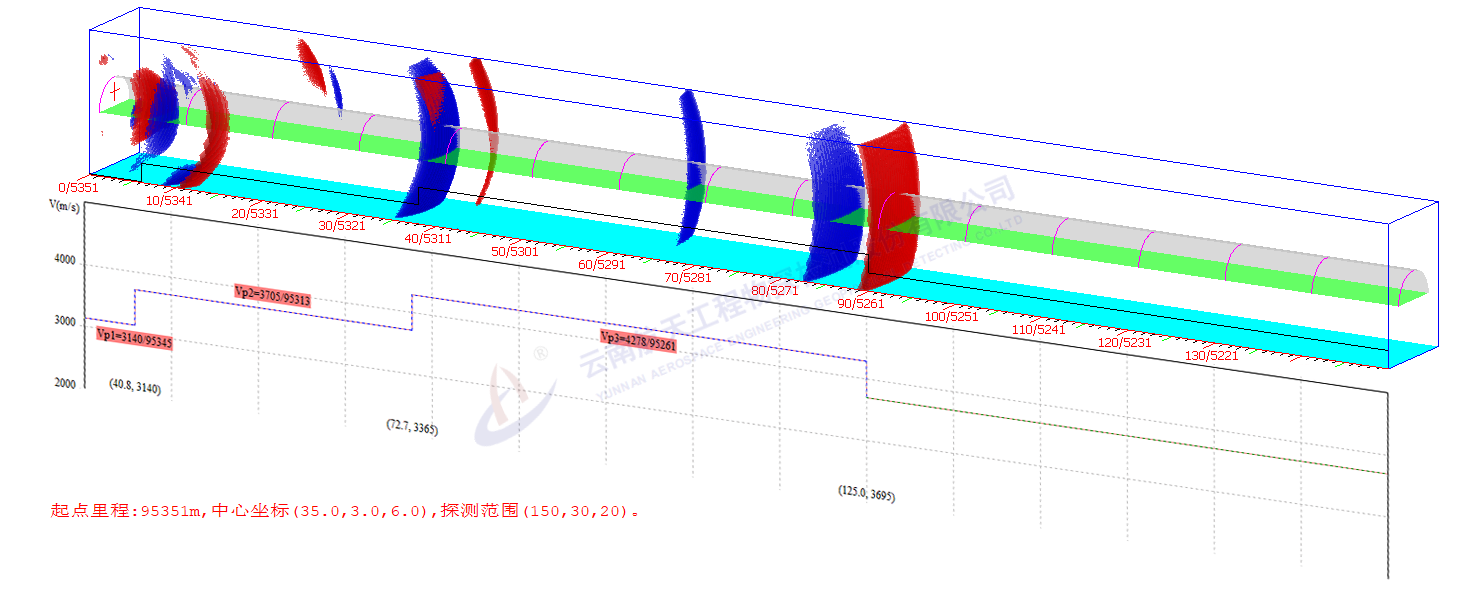Click the 40/5311 mileage marker
1478x606 pixels.
tap(428, 239)
